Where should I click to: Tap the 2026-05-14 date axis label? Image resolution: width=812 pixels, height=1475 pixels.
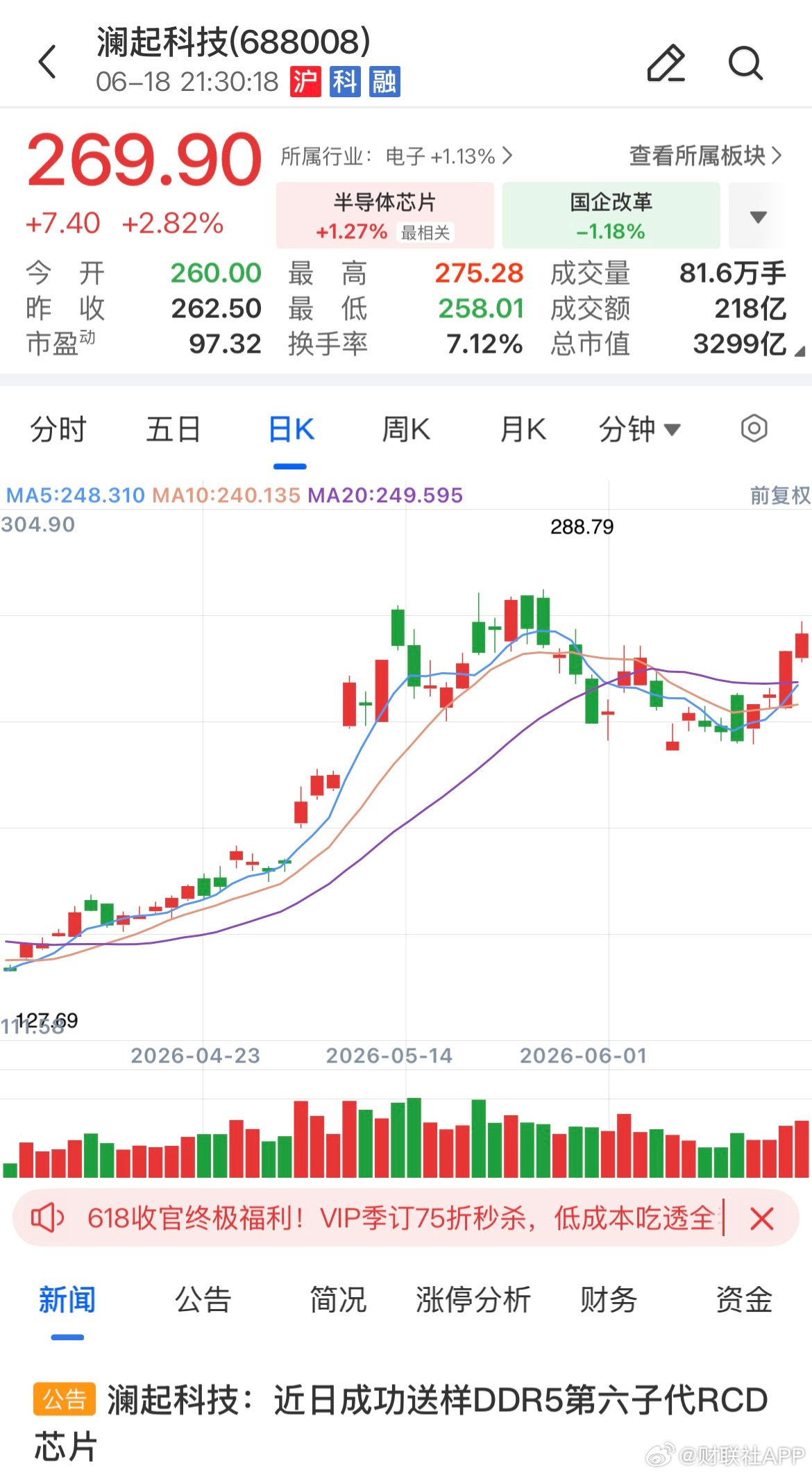[389, 1056]
